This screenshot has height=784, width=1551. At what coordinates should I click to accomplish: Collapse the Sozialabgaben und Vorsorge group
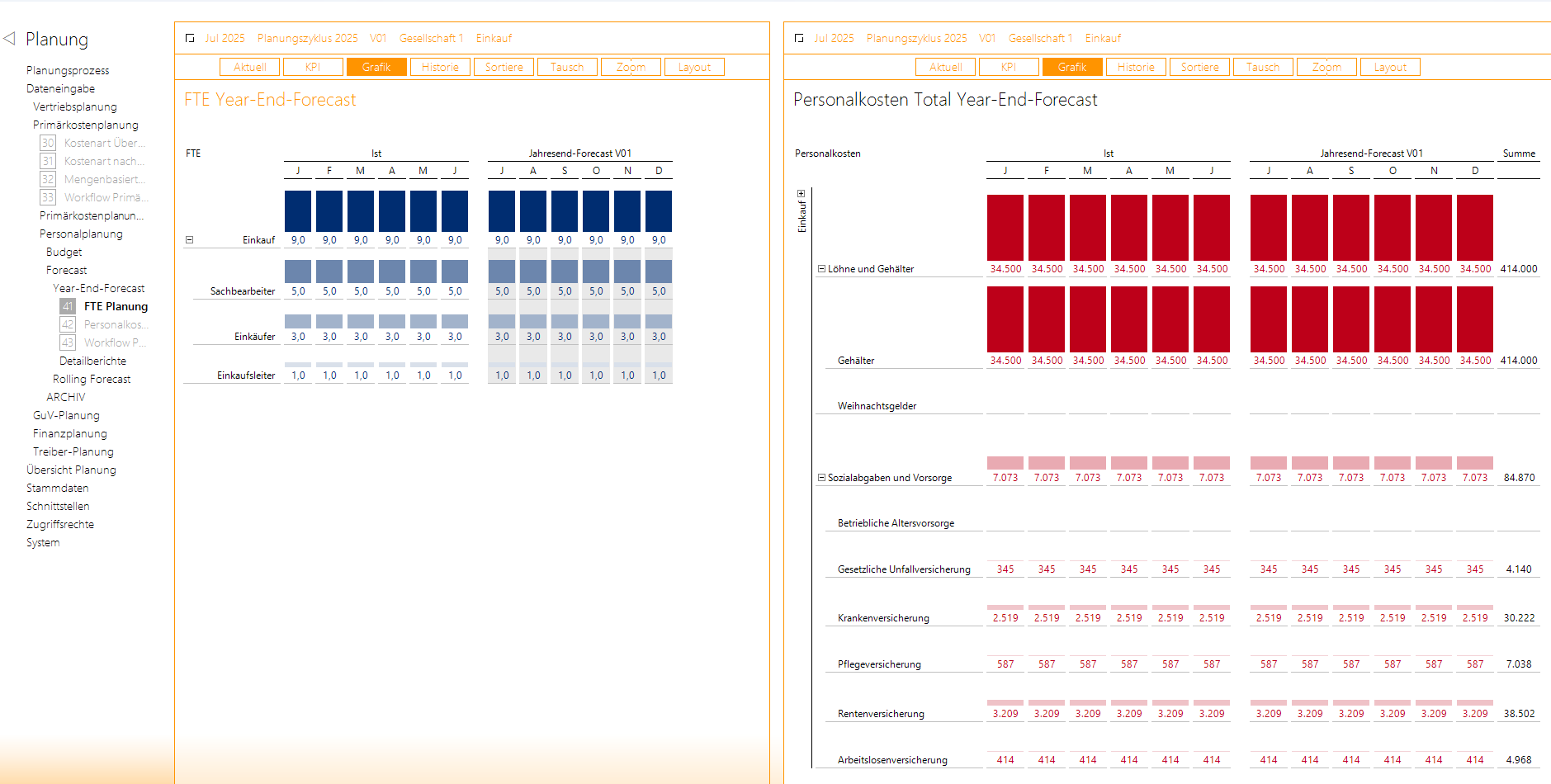(821, 478)
